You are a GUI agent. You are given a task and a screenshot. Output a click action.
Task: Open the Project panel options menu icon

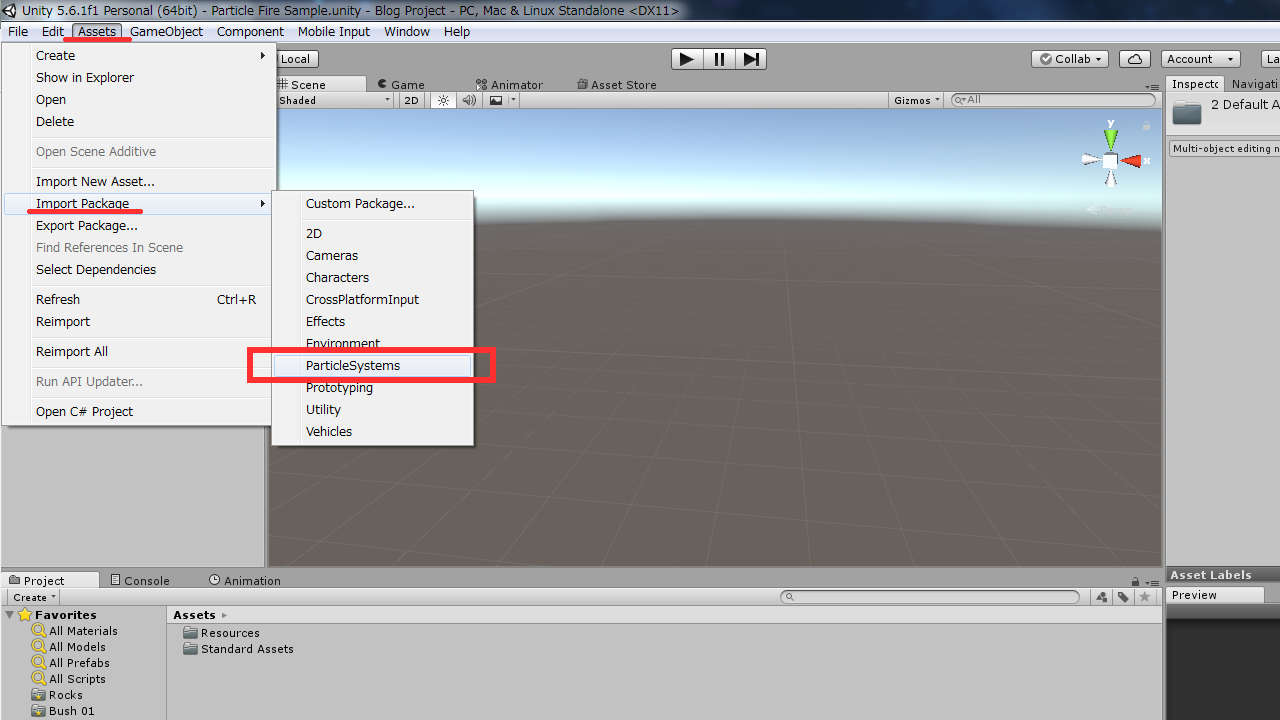point(1151,581)
